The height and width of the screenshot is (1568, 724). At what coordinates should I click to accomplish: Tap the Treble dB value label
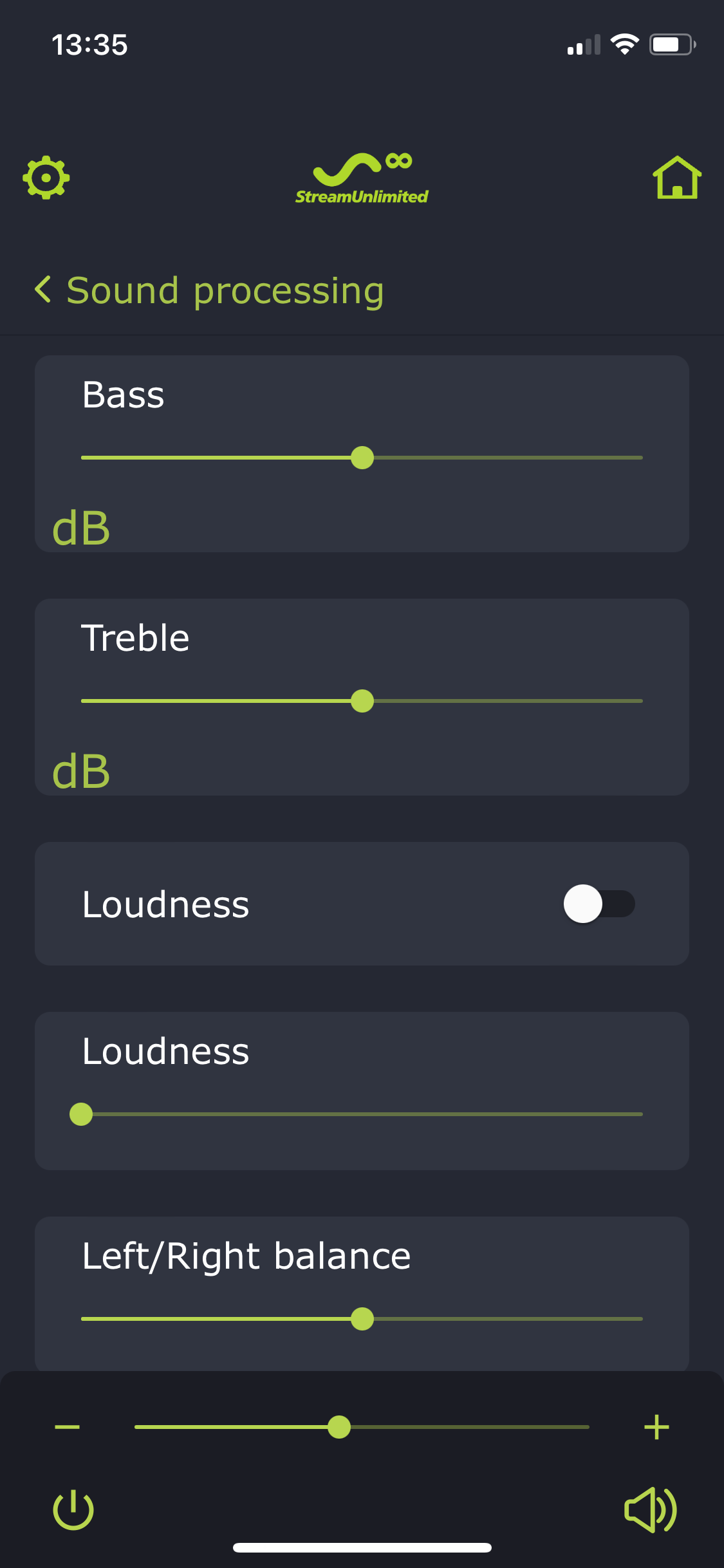click(x=81, y=772)
